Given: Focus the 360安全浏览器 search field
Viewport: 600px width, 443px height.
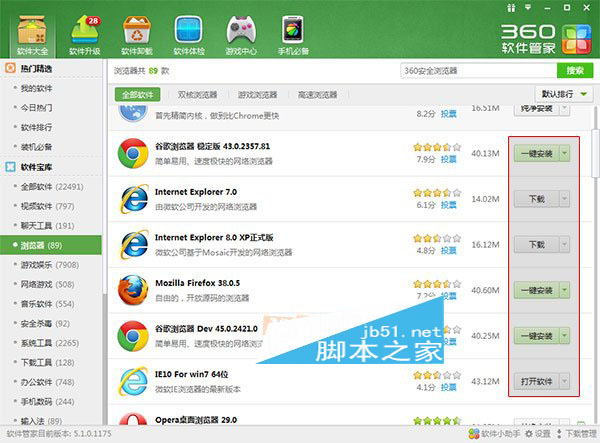Looking at the screenshot, I should pyautogui.click(x=479, y=71).
